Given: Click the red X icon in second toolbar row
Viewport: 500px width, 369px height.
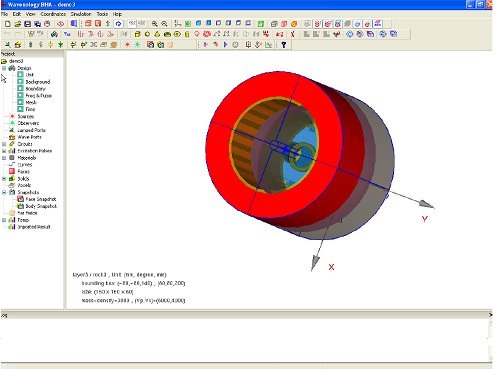Looking at the screenshot, I should (292, 34).
